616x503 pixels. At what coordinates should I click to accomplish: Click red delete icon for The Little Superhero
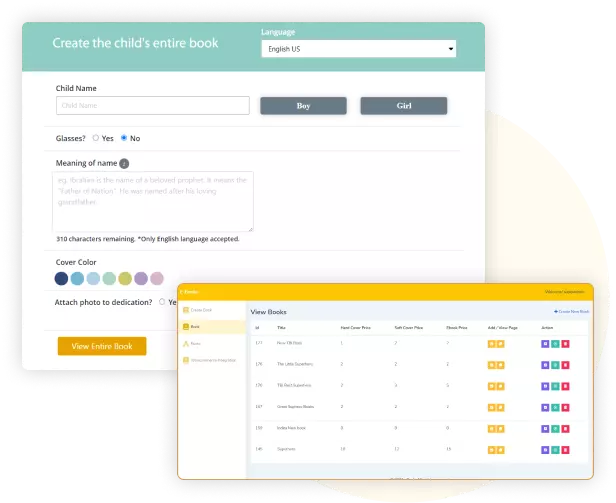[565, 365]
